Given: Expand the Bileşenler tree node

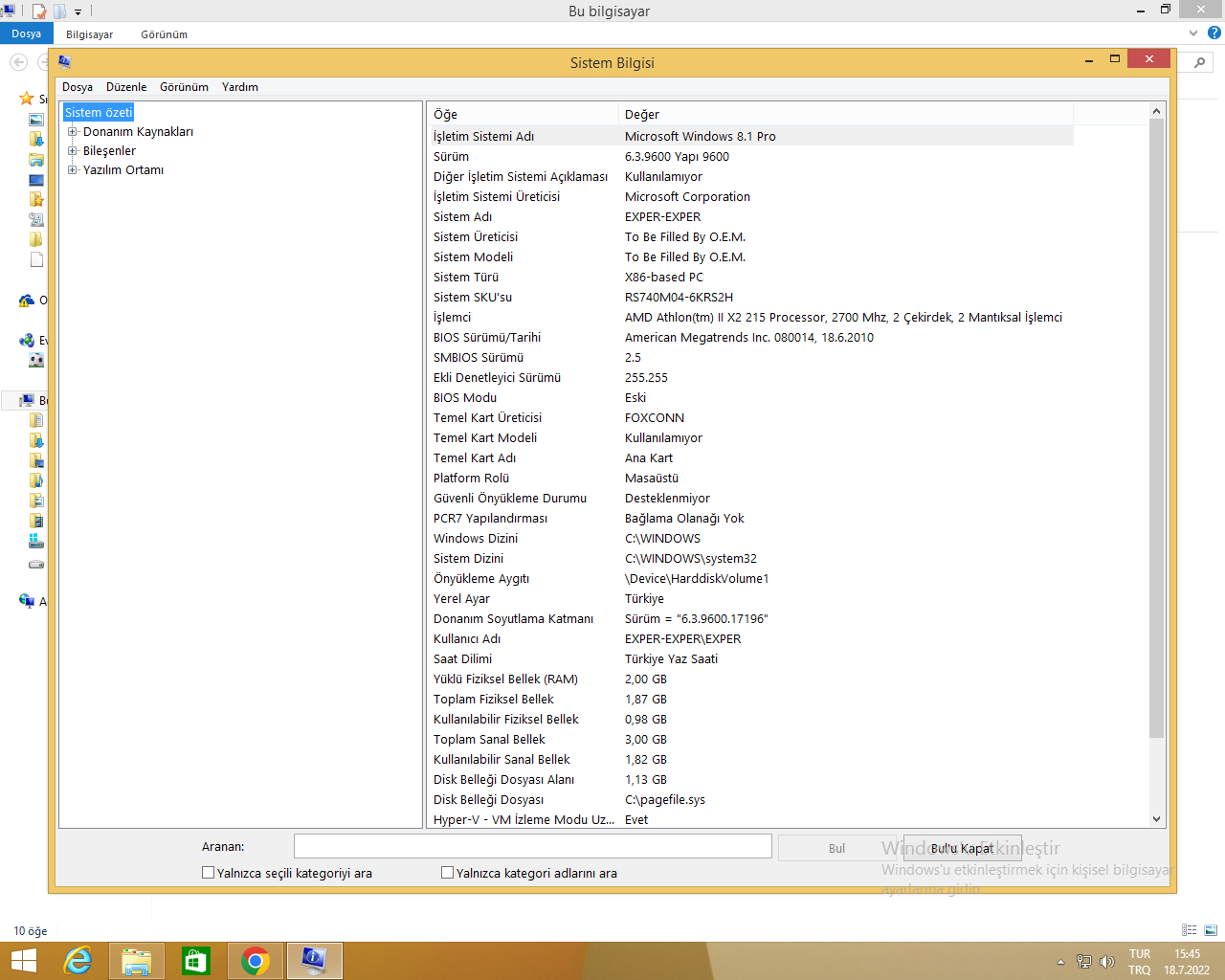Looking at the screenshot, I should [73, 151].
